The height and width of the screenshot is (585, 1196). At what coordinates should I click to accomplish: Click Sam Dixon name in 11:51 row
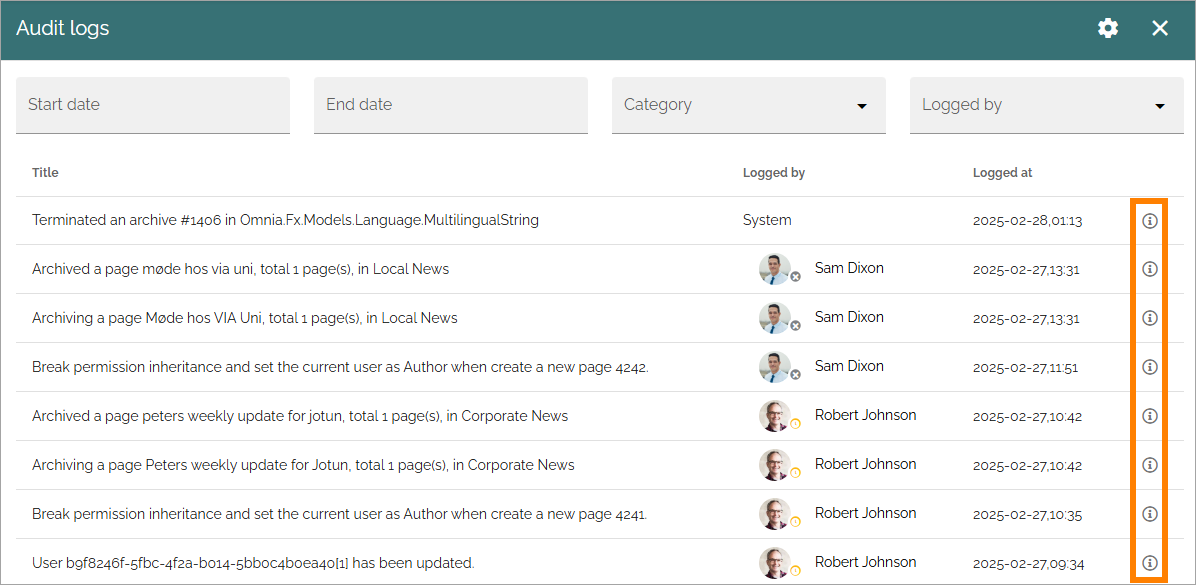(x=849, y=365)
